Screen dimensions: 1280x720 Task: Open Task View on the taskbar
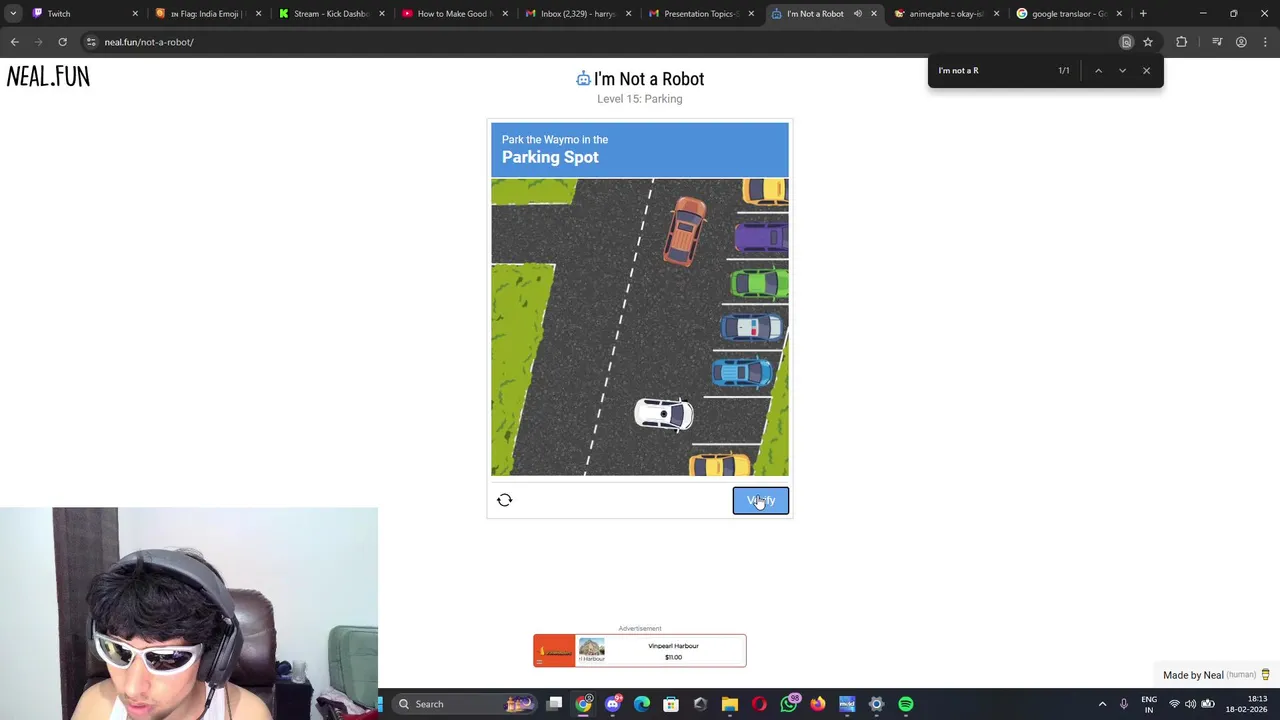tap(555, 704)
